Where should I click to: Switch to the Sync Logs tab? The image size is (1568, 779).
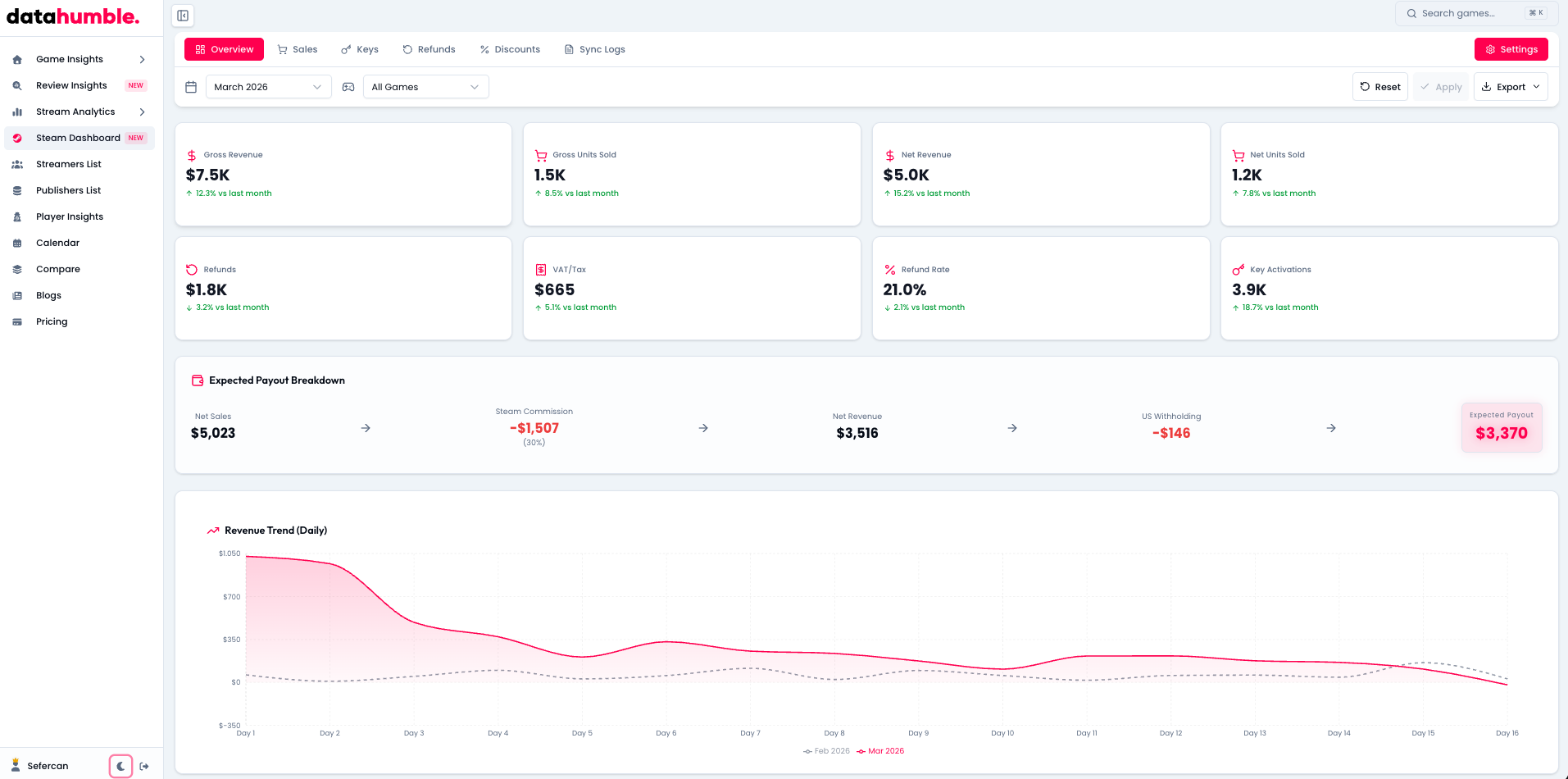(594, 49)
